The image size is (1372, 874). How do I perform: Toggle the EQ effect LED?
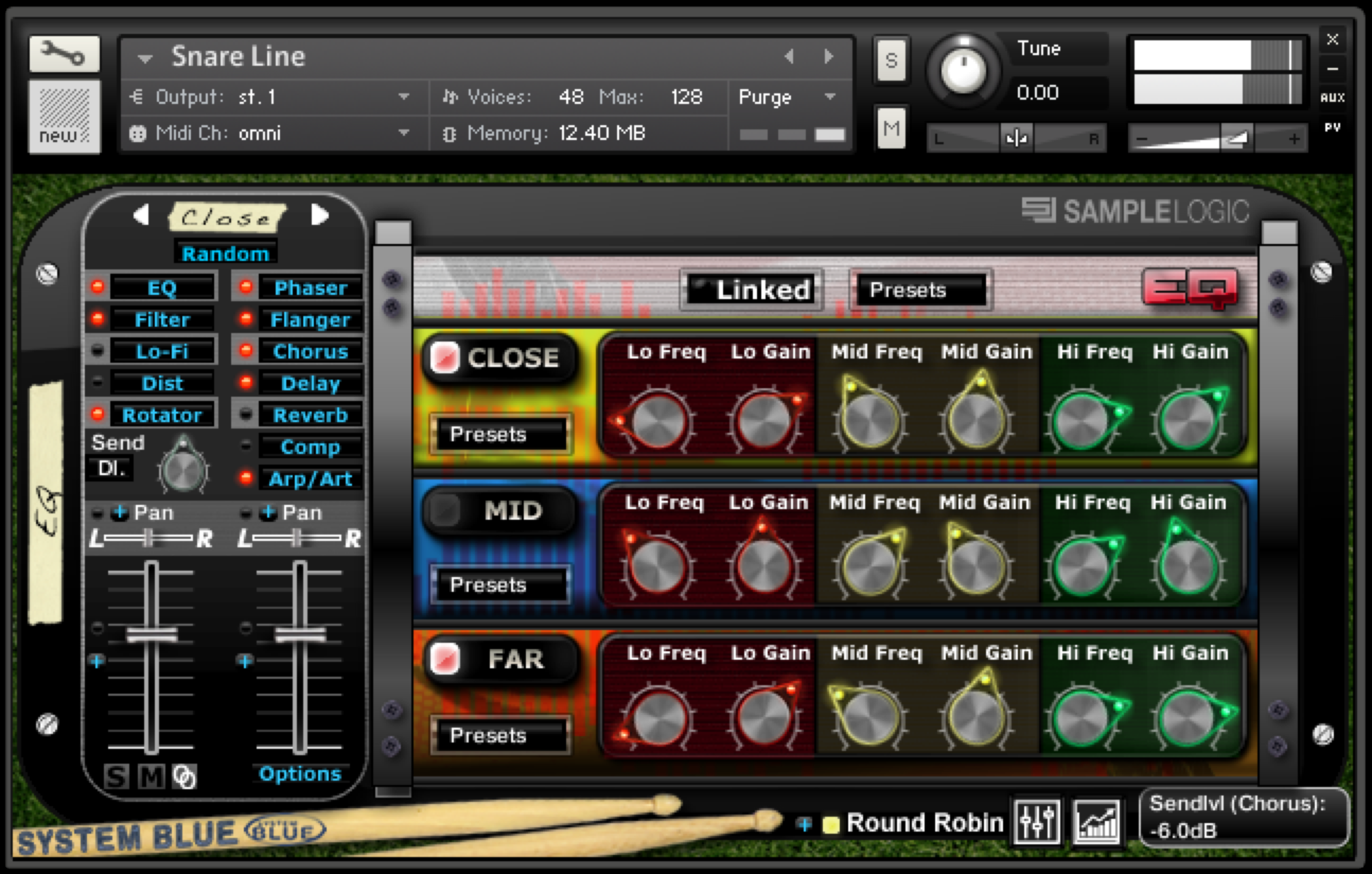tap(98, 287)
